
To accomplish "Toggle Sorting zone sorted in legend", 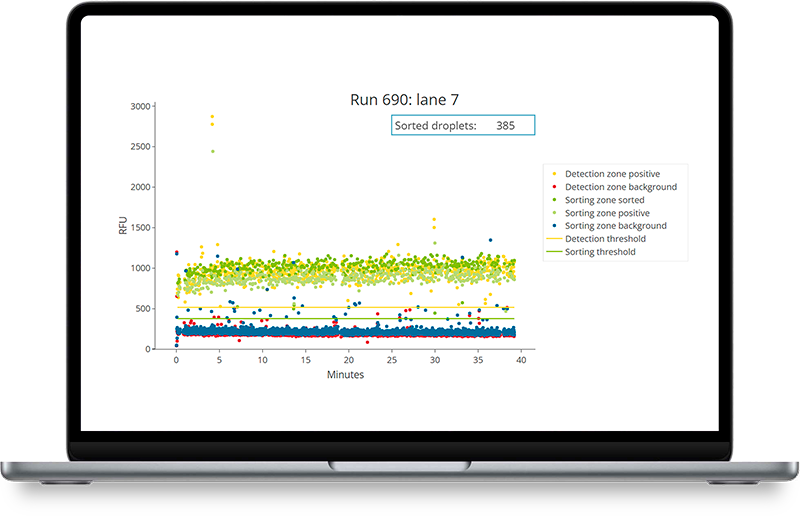I will (604, 200).
